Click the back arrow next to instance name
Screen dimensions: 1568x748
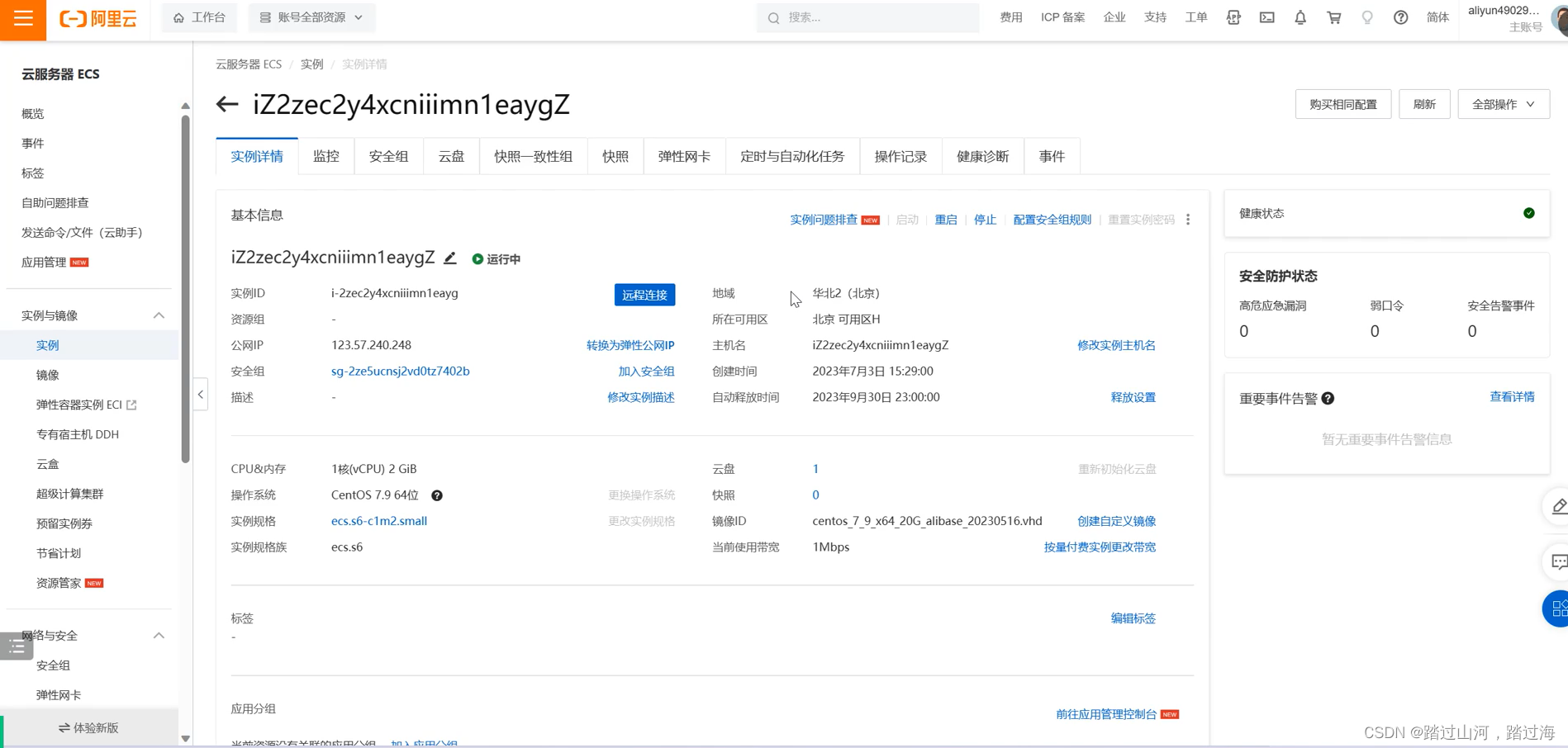point(227,104)
